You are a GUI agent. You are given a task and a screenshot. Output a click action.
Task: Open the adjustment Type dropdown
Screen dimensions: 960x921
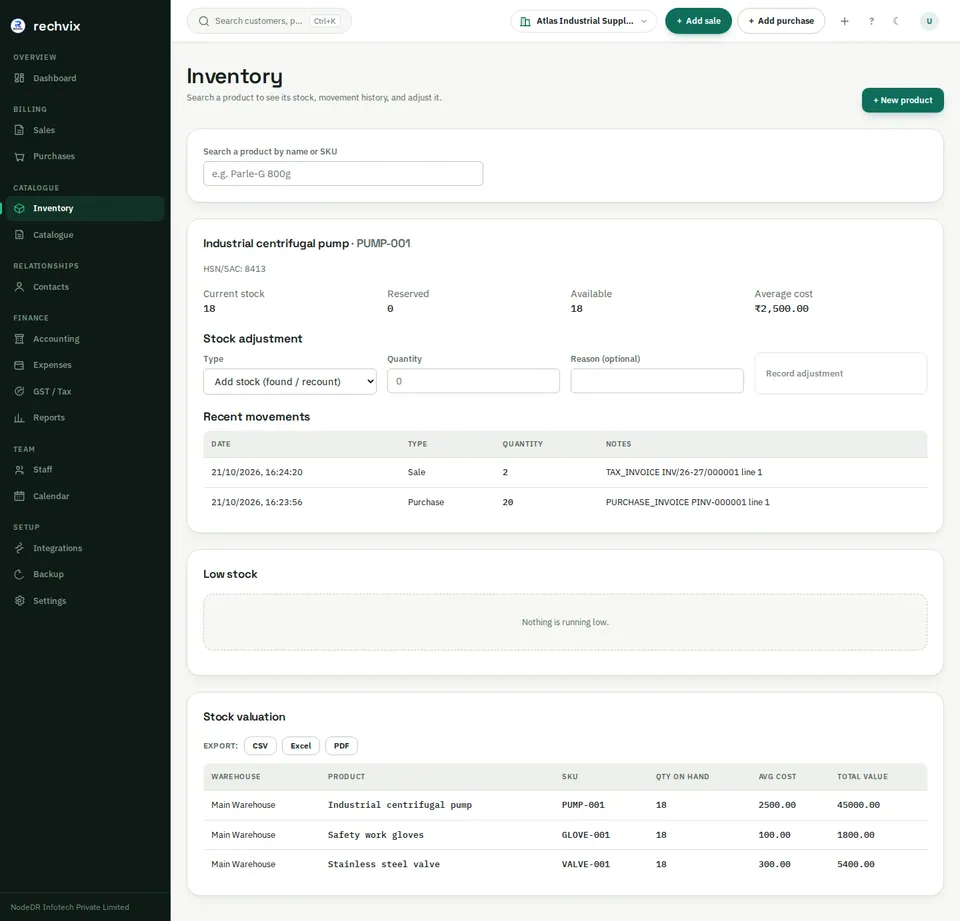click(290, 382)
